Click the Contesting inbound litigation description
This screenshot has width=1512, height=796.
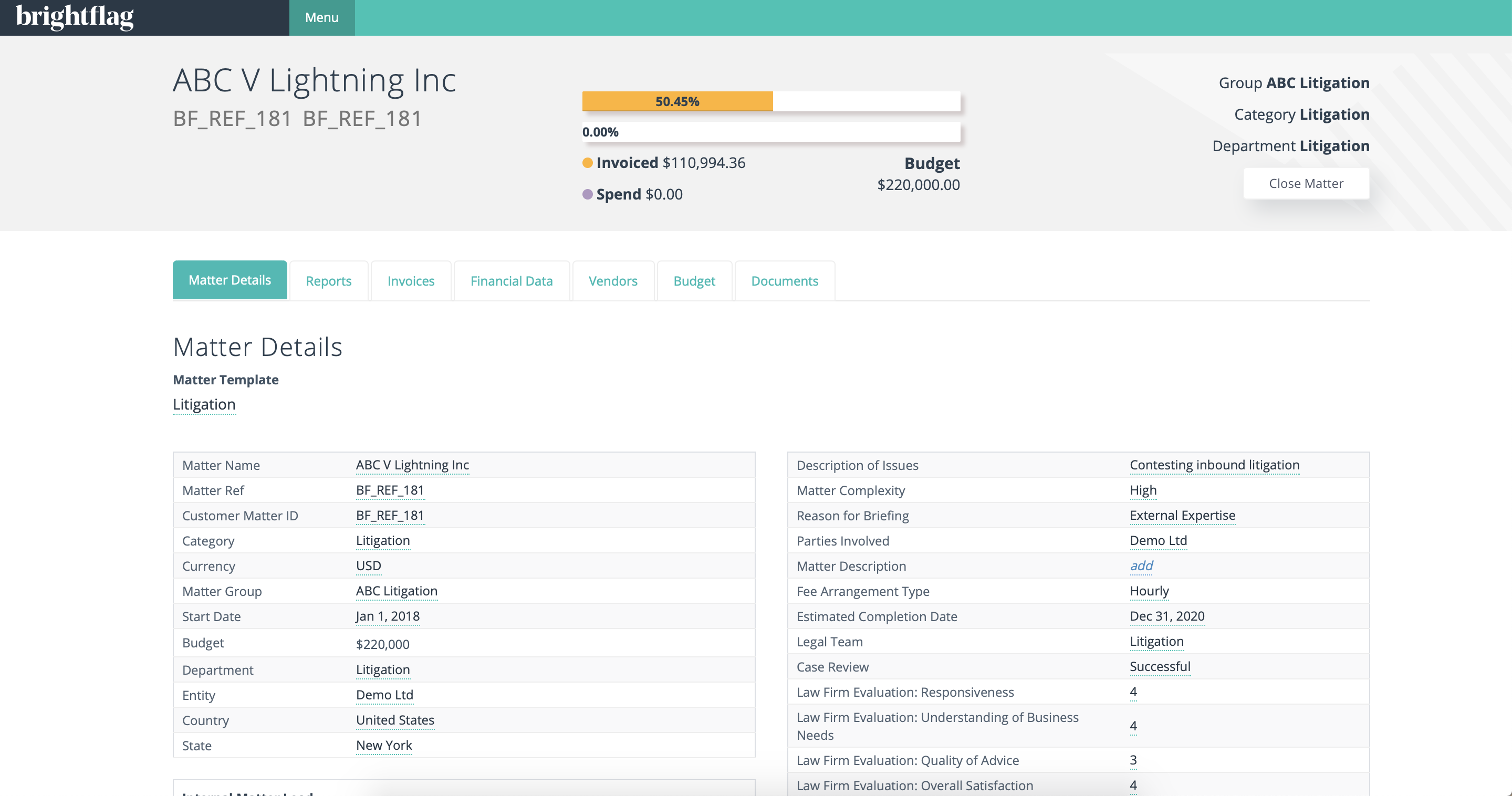pyautogui.click(x=1214, y=464)
